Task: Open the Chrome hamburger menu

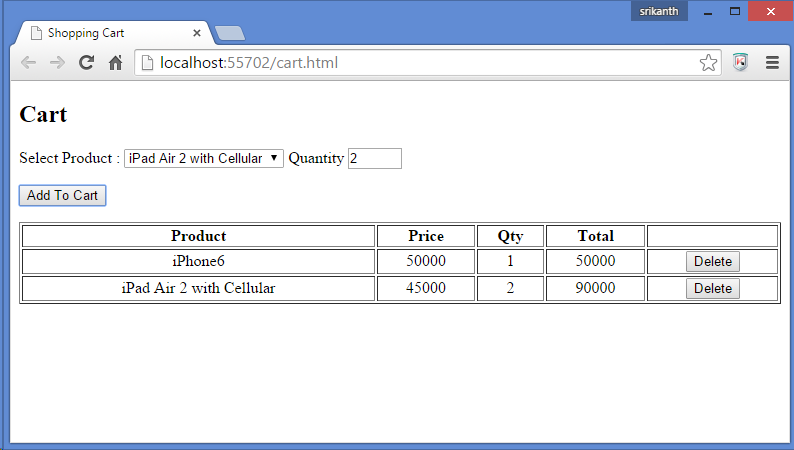Action: [772, 62]
